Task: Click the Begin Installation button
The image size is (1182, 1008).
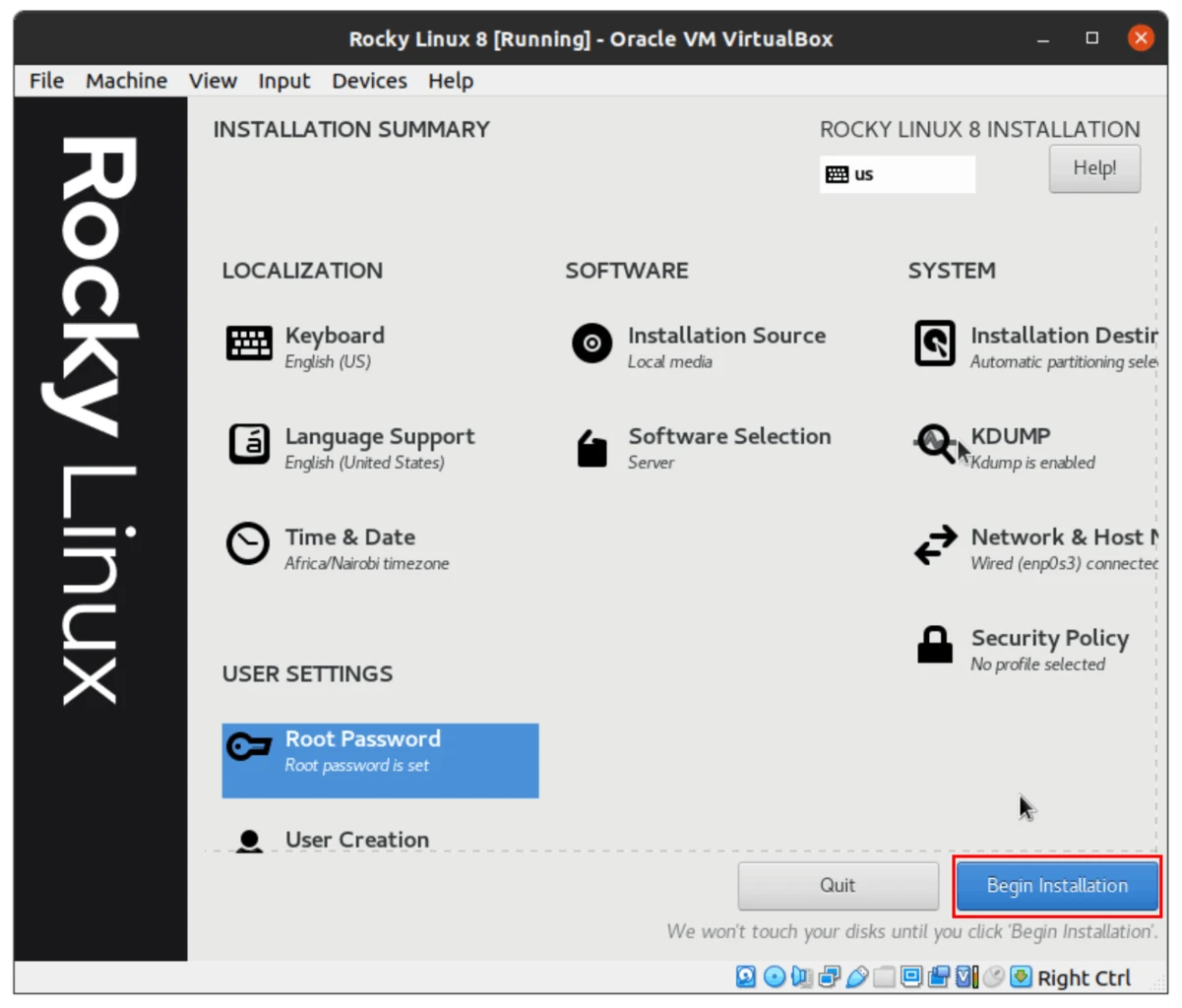Action: [x=1057, y=885]
